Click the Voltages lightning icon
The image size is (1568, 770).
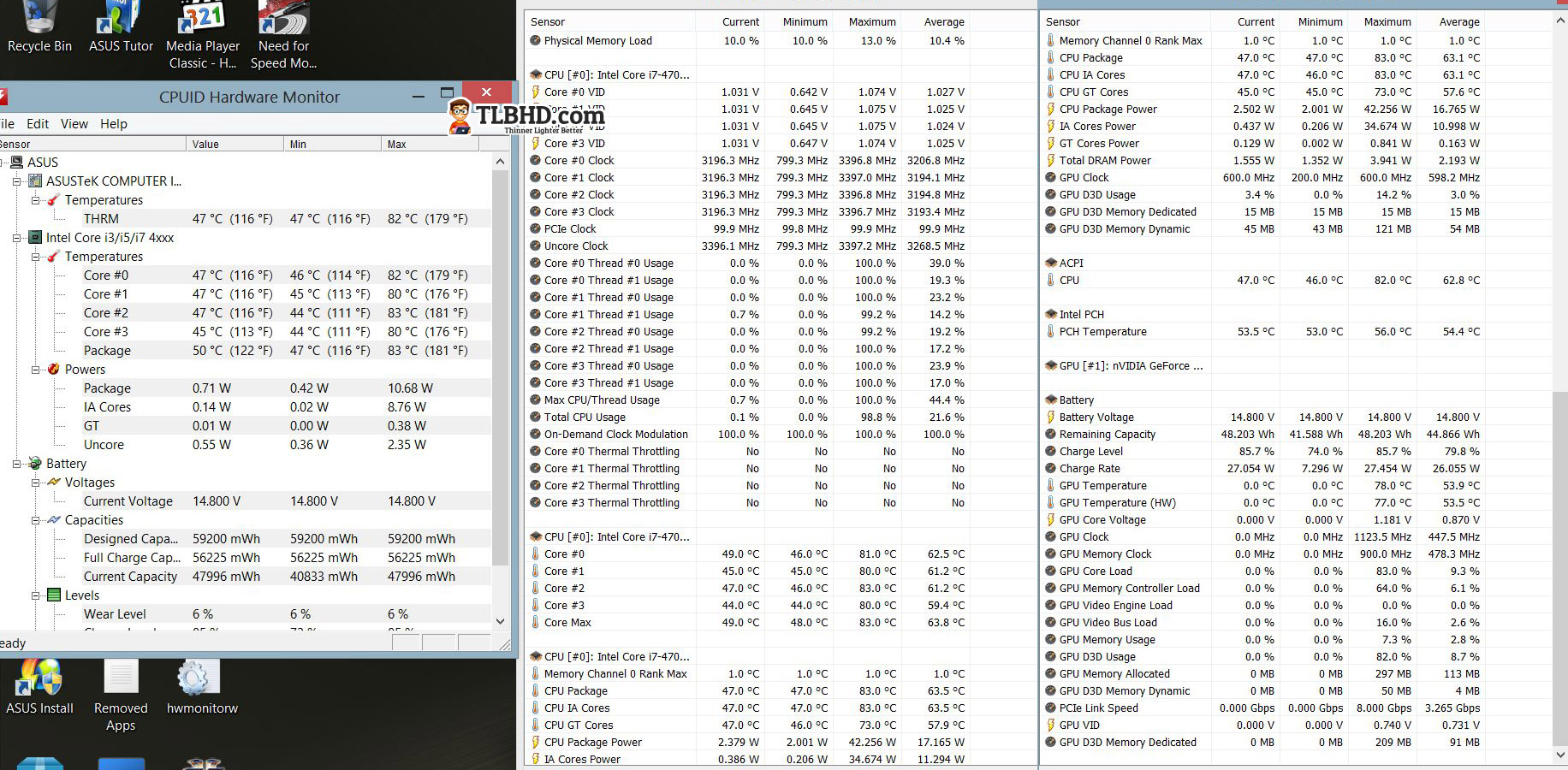pos(54,482)
